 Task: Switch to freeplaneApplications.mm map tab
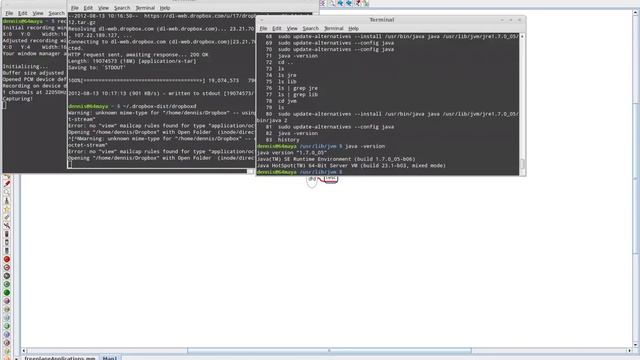coord(60,358)
